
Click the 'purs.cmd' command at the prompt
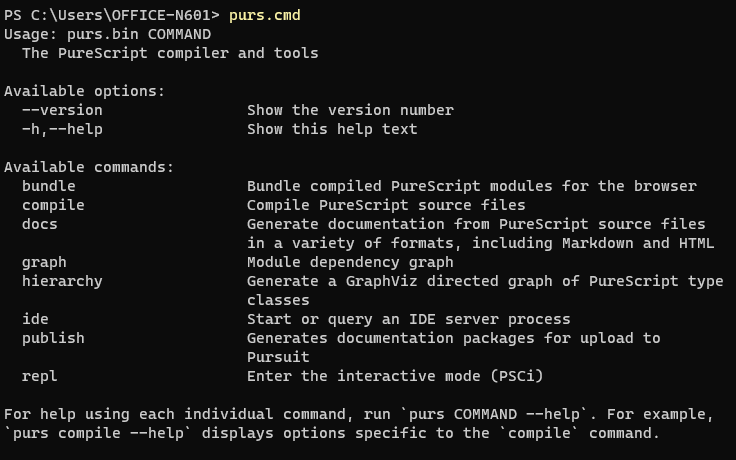[264, 15]
